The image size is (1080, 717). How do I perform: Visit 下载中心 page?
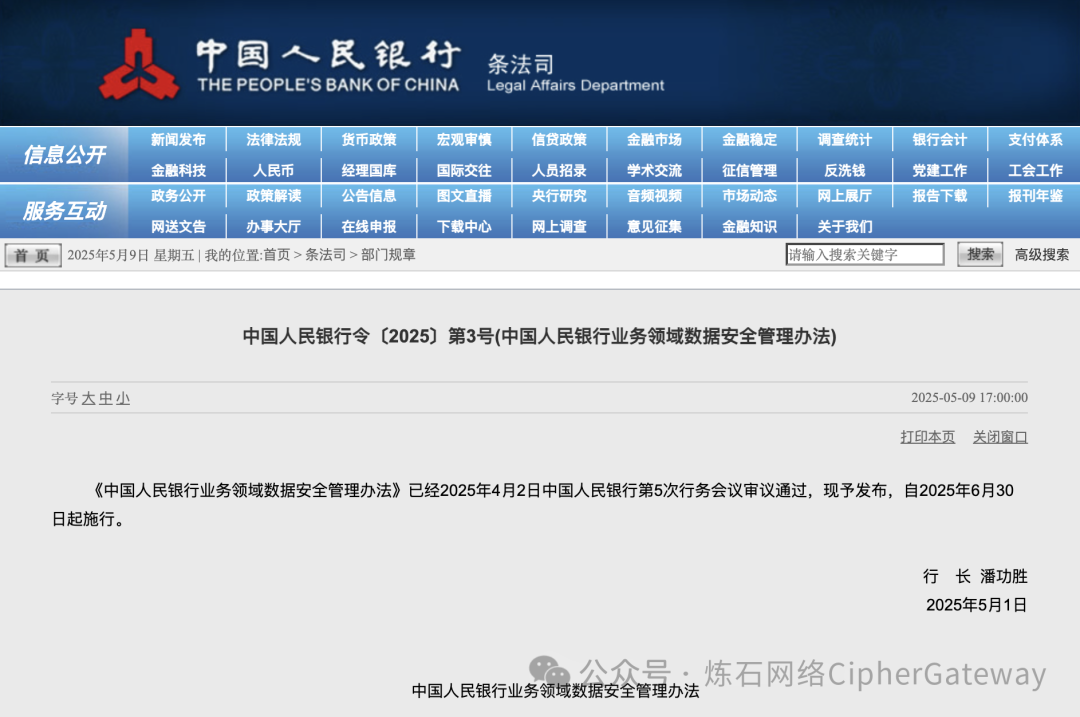coord(464,227)
